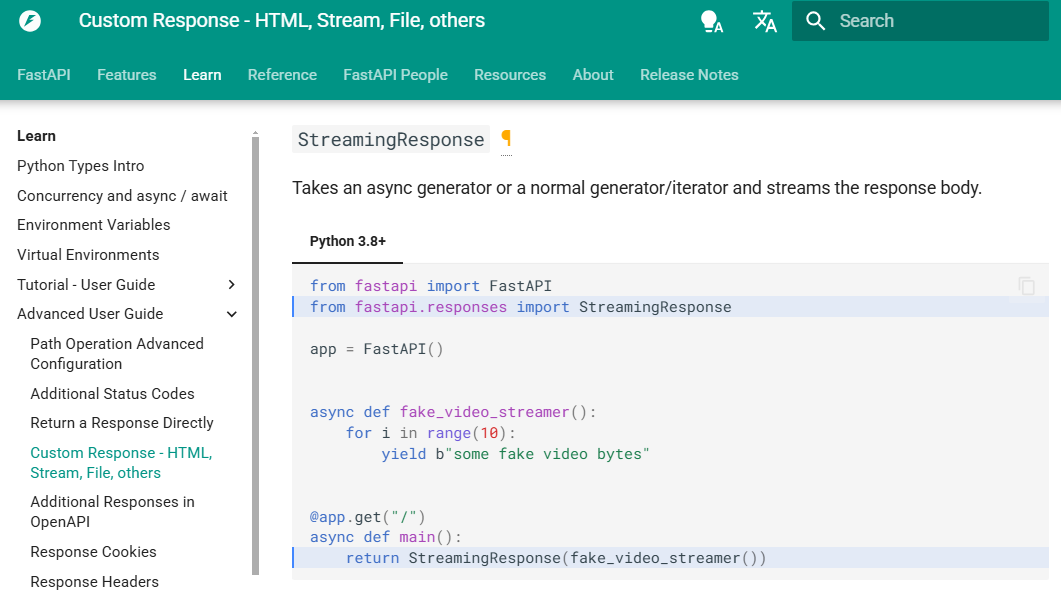Open Environment Variables page
The image size is (1061, 596).
[93, 225]
